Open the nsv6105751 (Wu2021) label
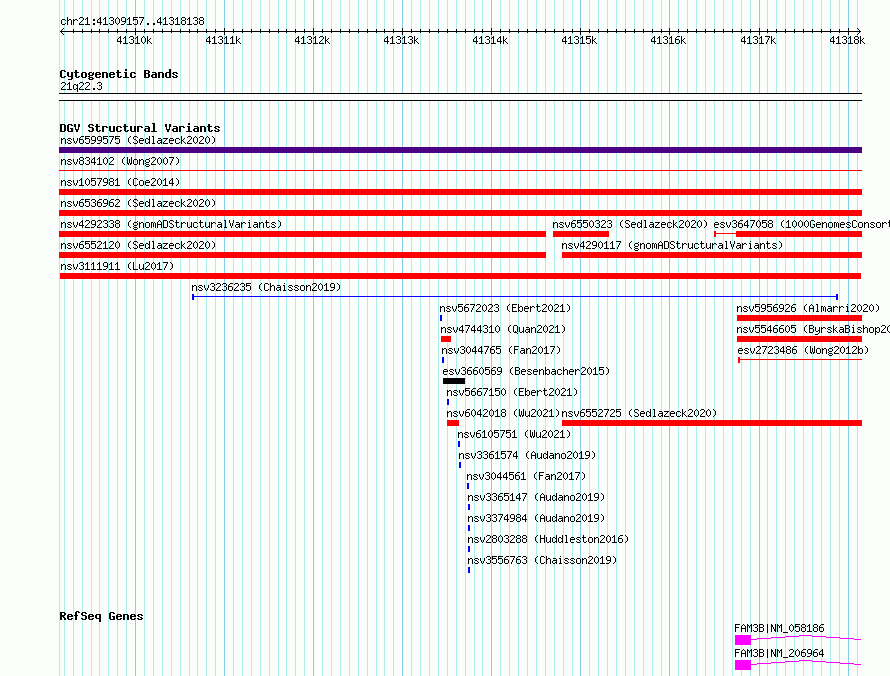 click(514, 434)
